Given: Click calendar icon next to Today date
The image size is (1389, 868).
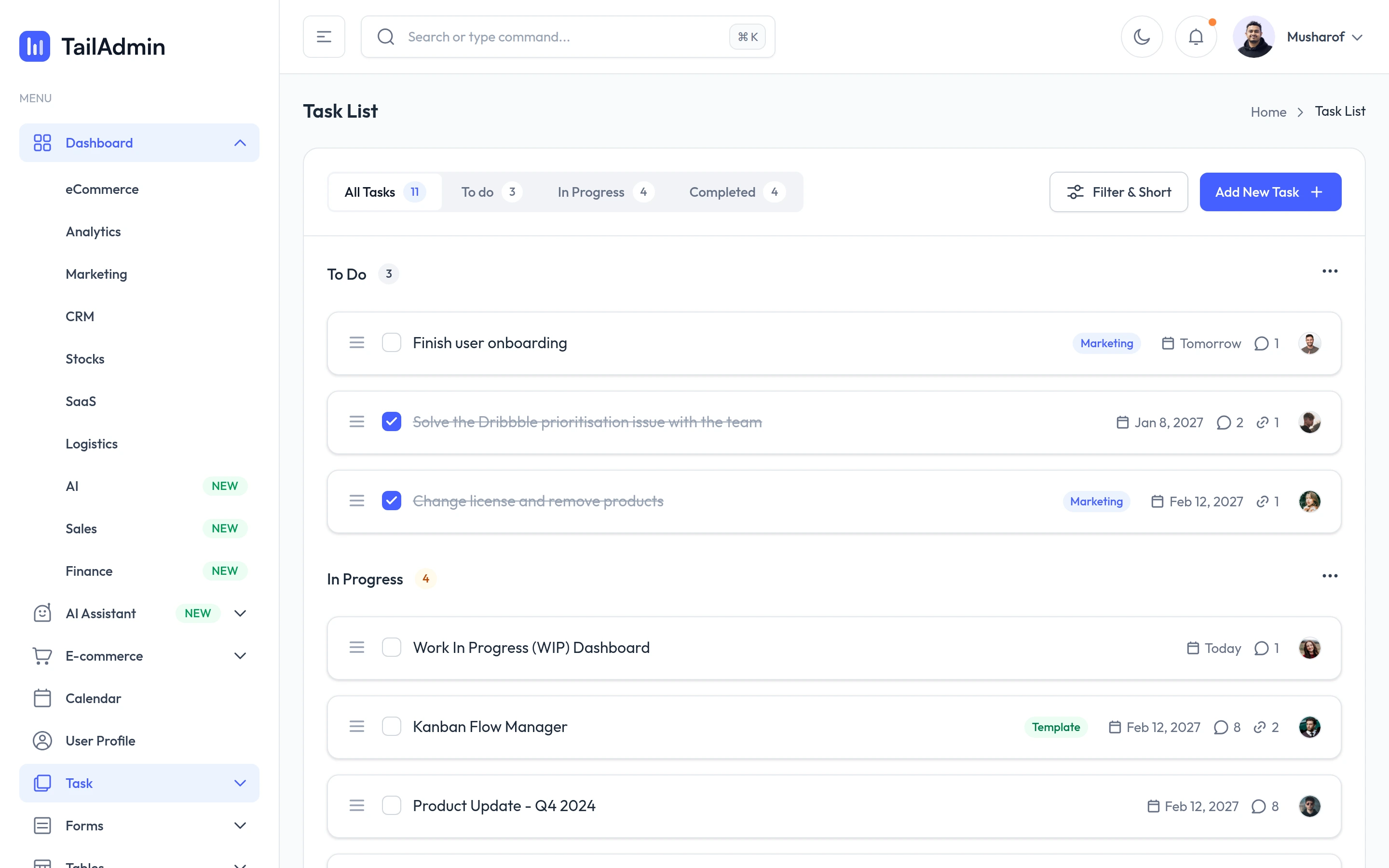Looking at the screenshot, I should [x=1193, y=648].
